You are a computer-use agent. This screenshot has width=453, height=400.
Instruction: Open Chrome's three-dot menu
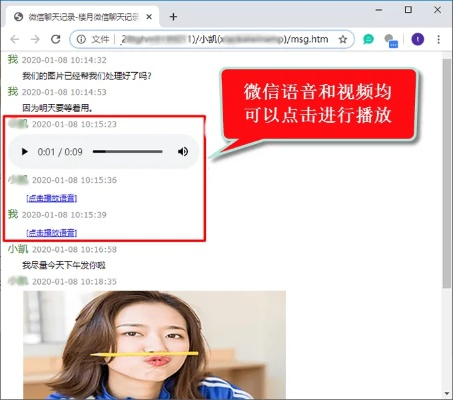[x=439, y=39]
